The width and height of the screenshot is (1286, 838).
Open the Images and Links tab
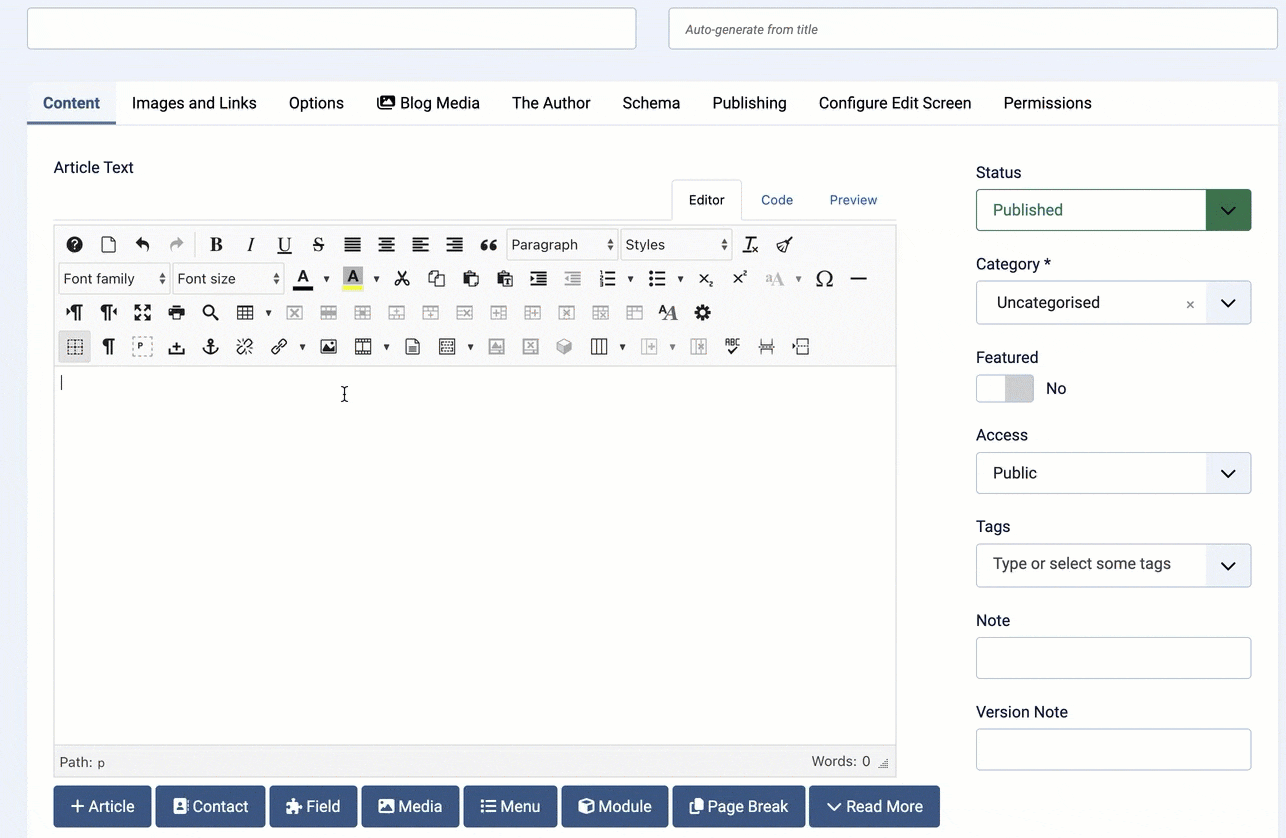[x=194, y=103]
